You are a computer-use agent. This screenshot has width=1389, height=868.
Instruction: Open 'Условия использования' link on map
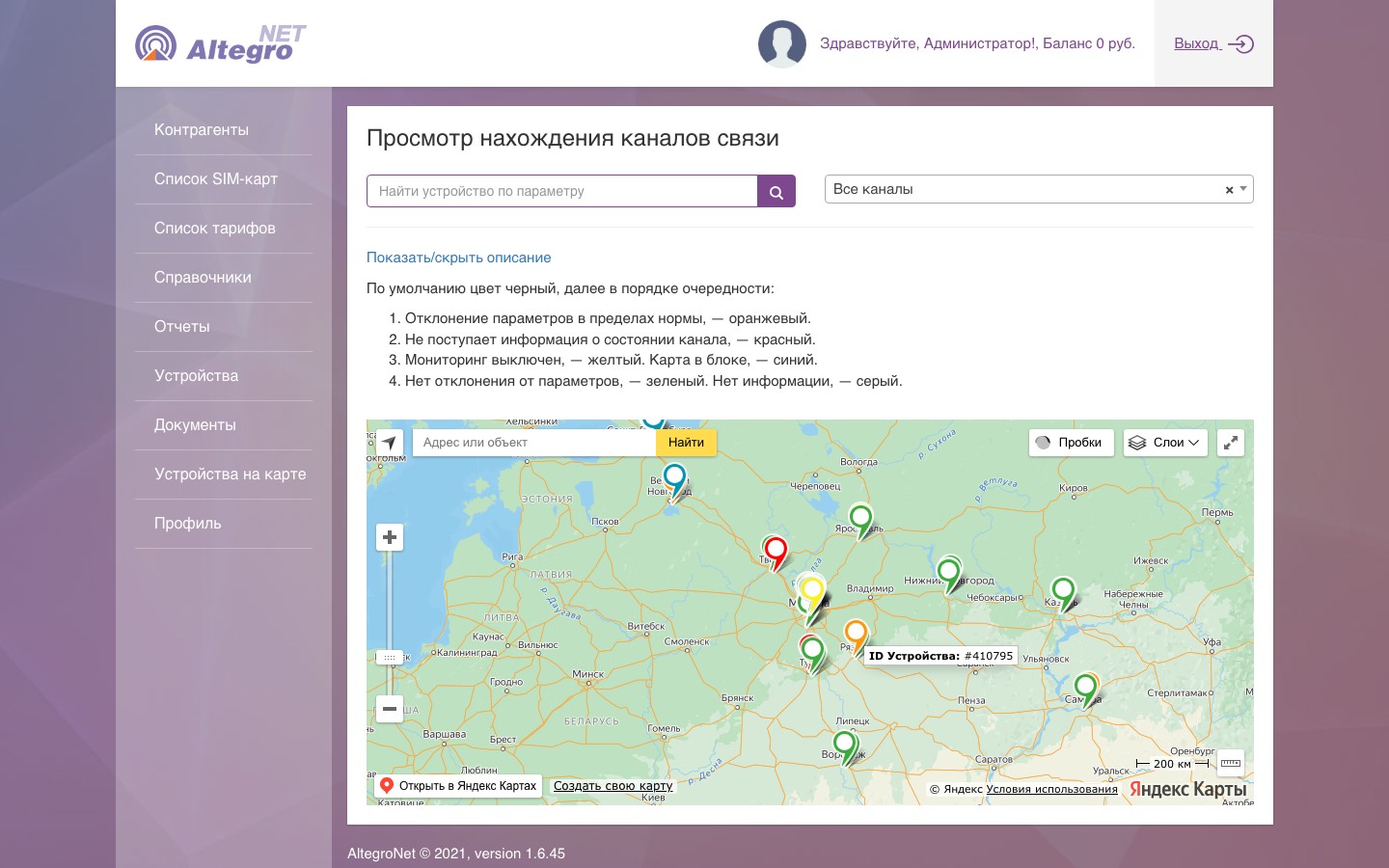[1052, 789]
